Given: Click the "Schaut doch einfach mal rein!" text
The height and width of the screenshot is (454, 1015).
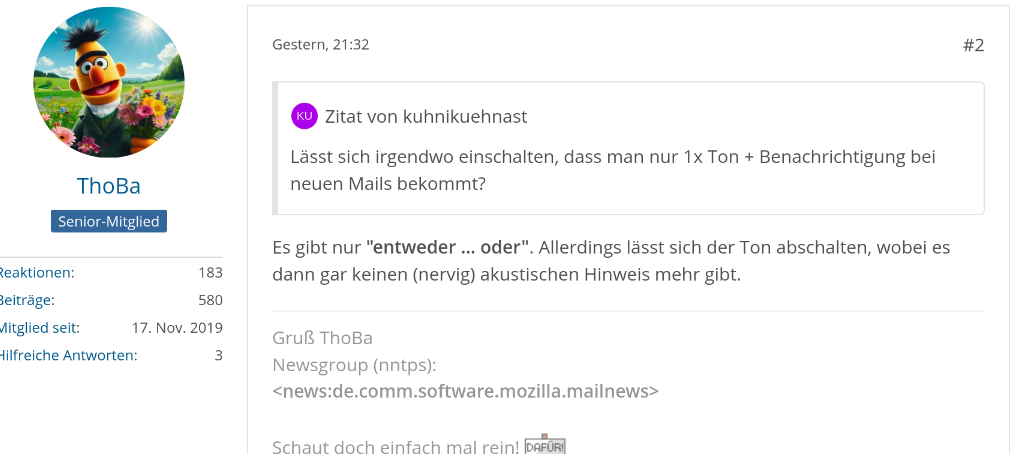Looking at the screenshot, I should pyautogui.click(x=395, y=447).
